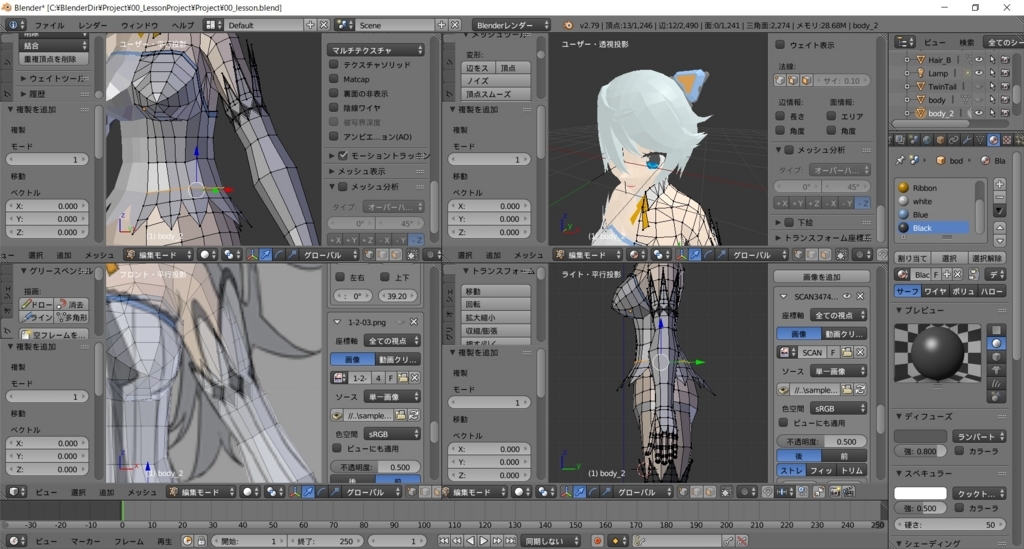Viewport: 1024px width, 549px height.
Task: Open the グローバル orientation dropdown in top-right viewport
Action: 756,255
